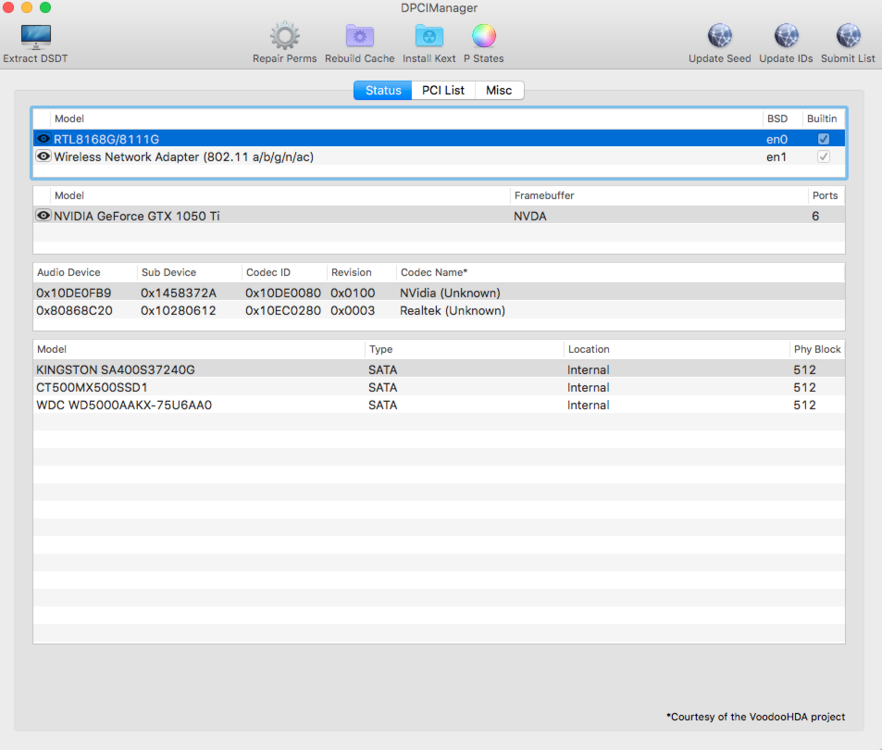This screenshot has height=750, width=882.
Task: Click the Realtek (Unknown) codec name
Action: coord(452,311)
